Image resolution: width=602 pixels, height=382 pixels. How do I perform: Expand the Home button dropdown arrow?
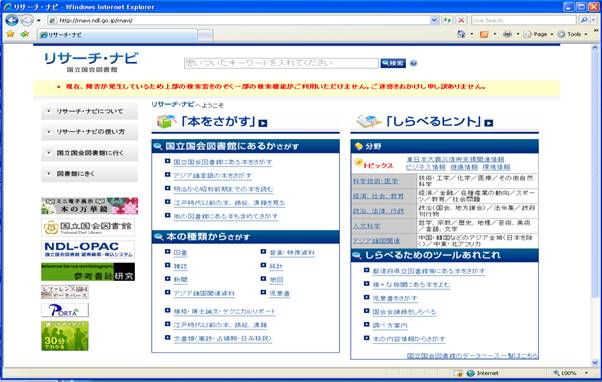pyautogui.click(x=472, y=34)
